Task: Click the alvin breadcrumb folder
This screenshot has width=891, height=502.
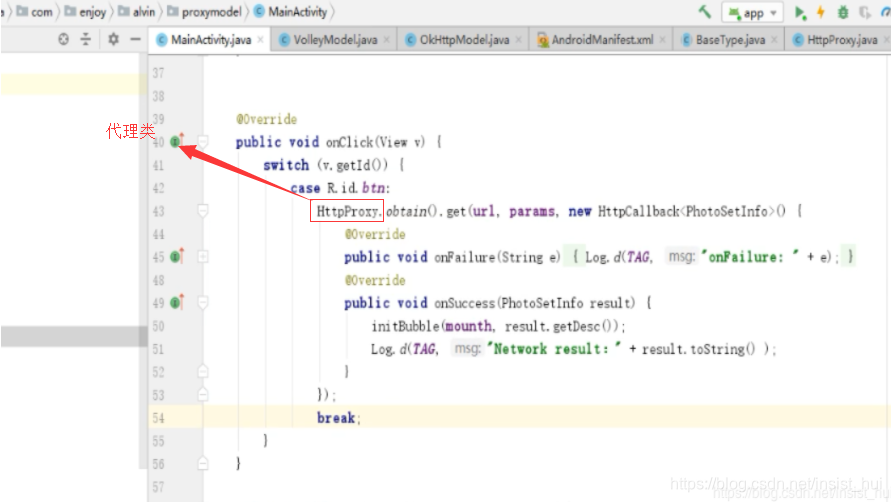Action: [136, 12]
